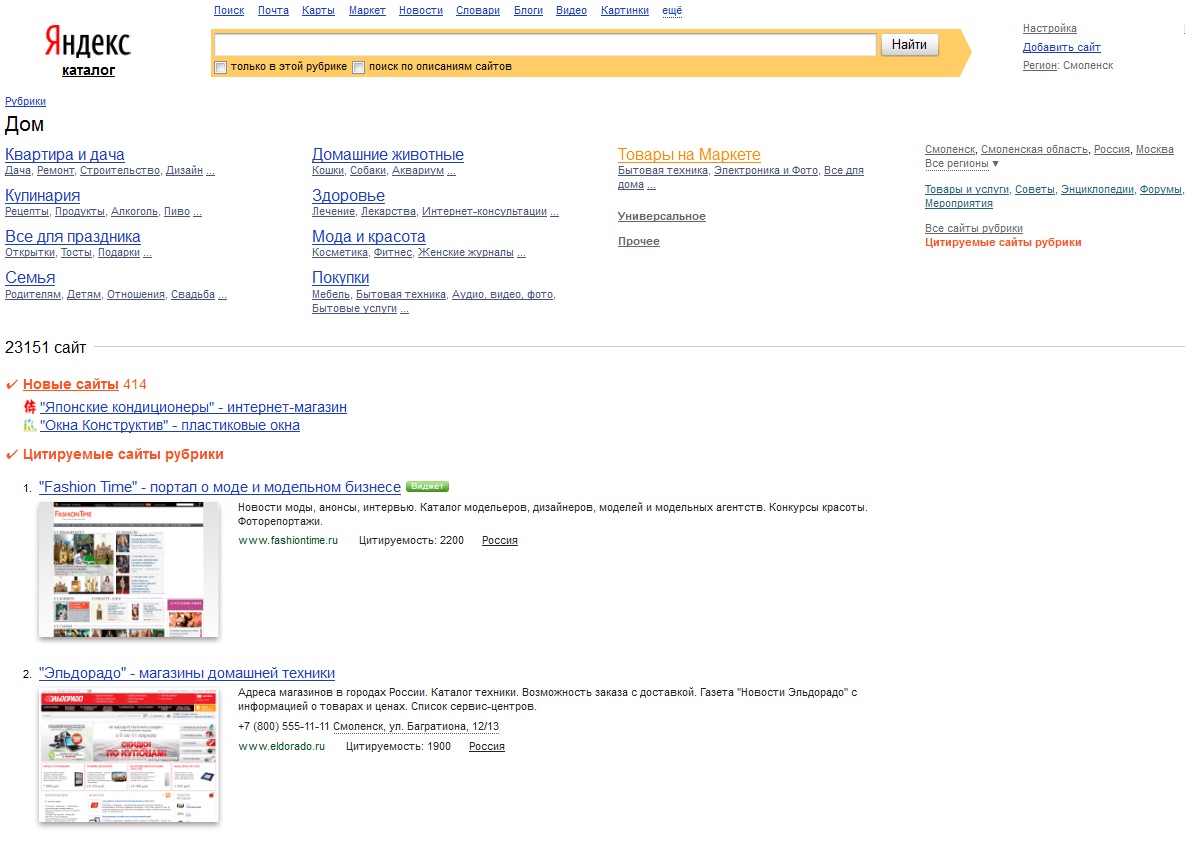Open the Словари service tab

(478, 11)
